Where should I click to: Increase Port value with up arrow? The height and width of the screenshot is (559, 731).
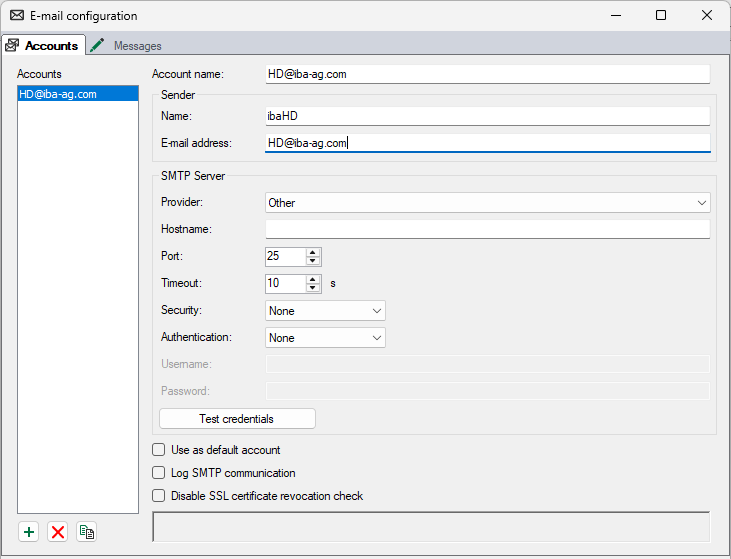(313, 252)
